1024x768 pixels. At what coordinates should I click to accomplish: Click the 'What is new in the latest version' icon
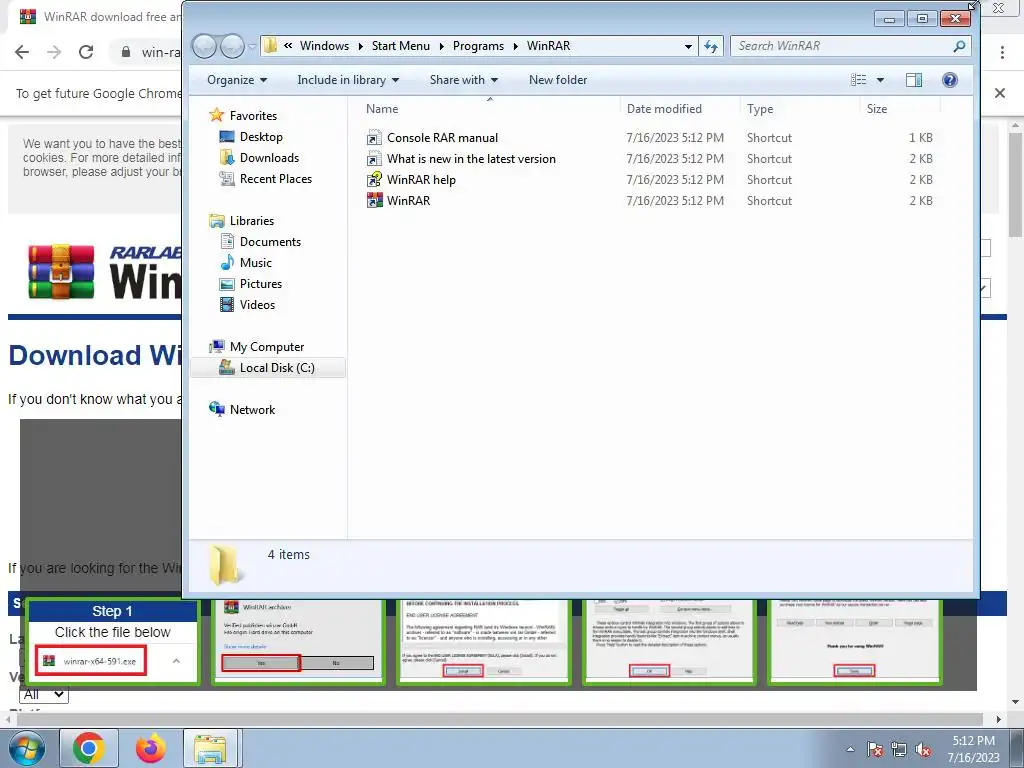374,159
